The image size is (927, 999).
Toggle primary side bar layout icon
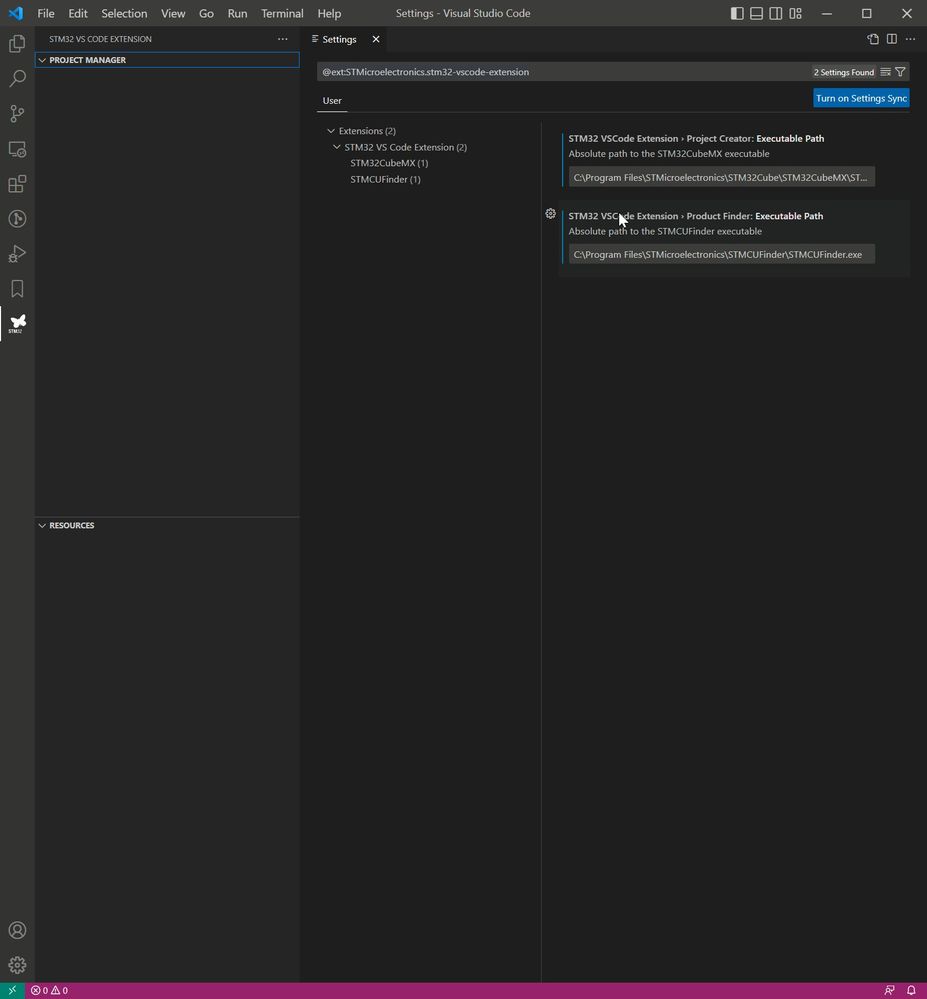[737, 13]
